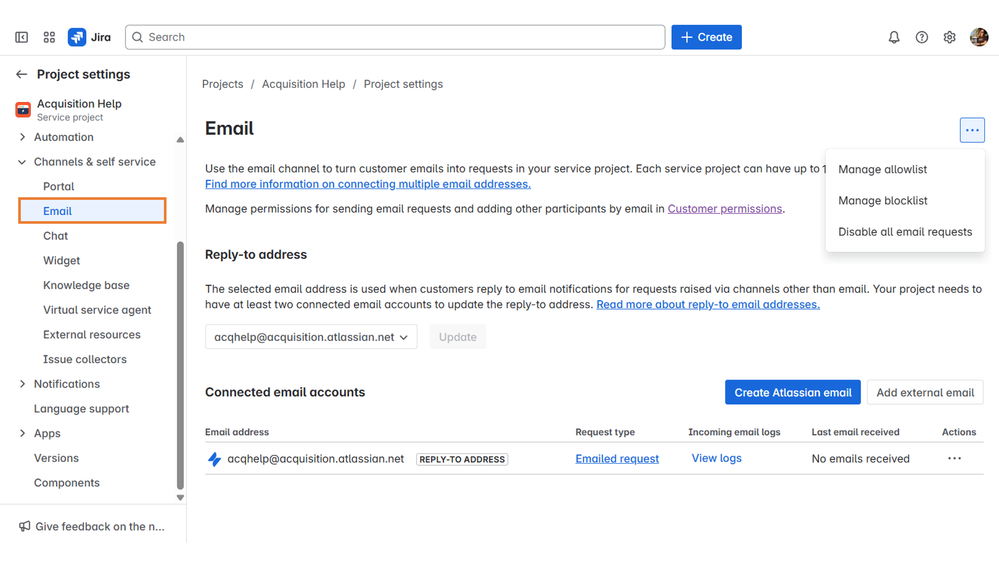The width and height of the screenshot is (999, 562).
Task: Click Create Atlassian email button
Action: point(792,392)
